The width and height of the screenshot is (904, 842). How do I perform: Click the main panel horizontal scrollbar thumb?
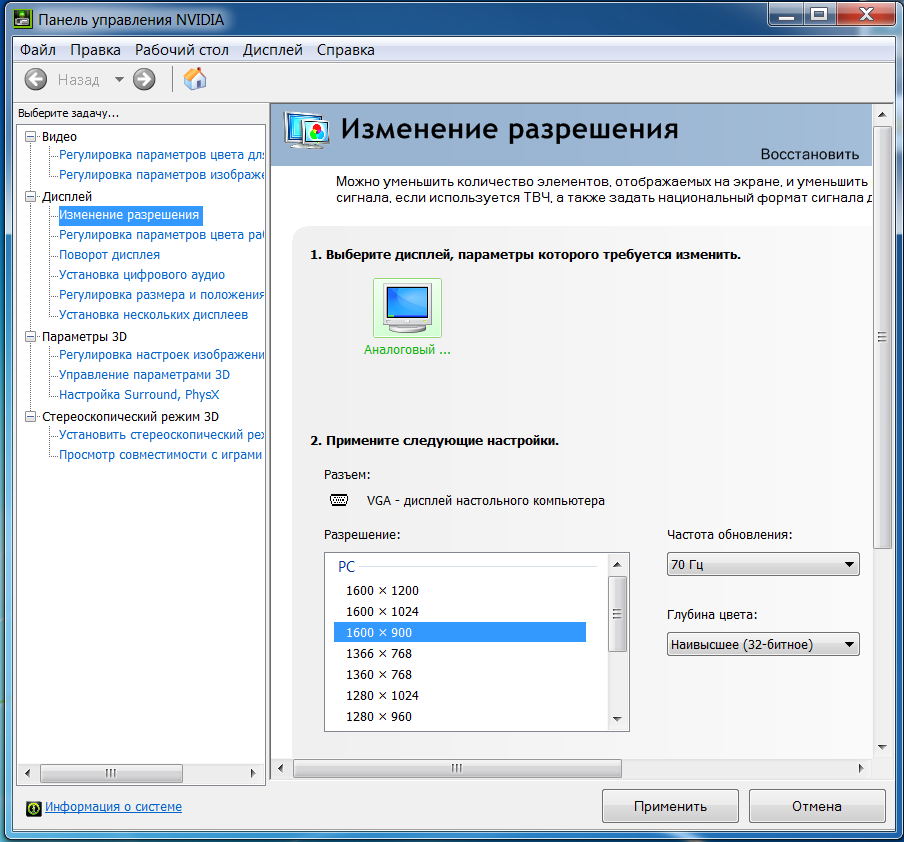click(x=457, y=768)
